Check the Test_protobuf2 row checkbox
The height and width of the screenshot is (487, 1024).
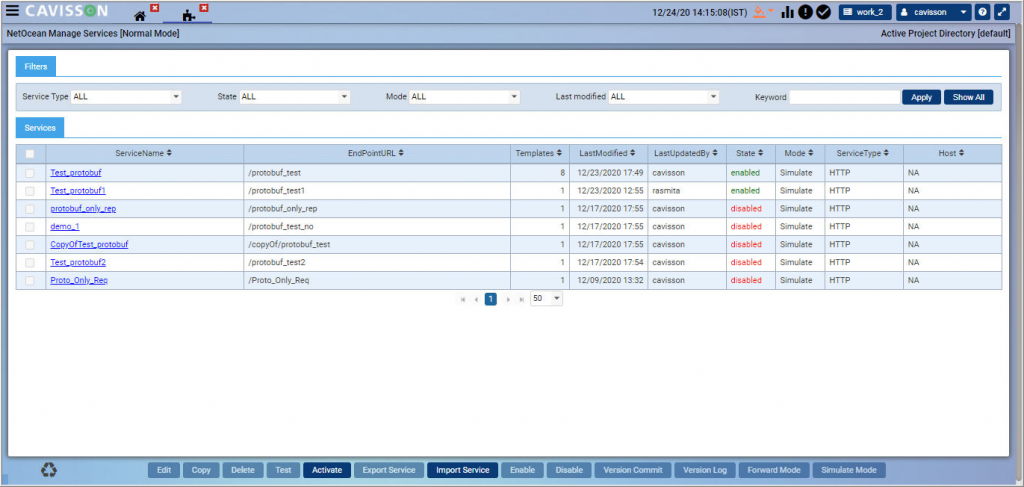(30, 262)
